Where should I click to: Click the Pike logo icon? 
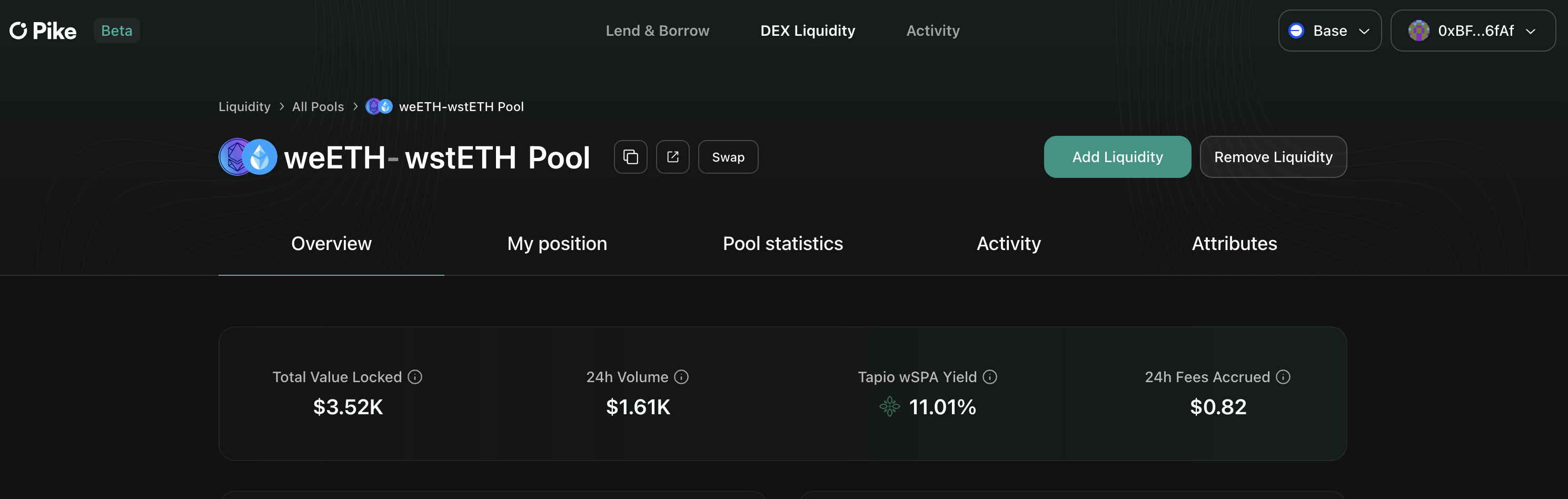(x=18, y=31)
